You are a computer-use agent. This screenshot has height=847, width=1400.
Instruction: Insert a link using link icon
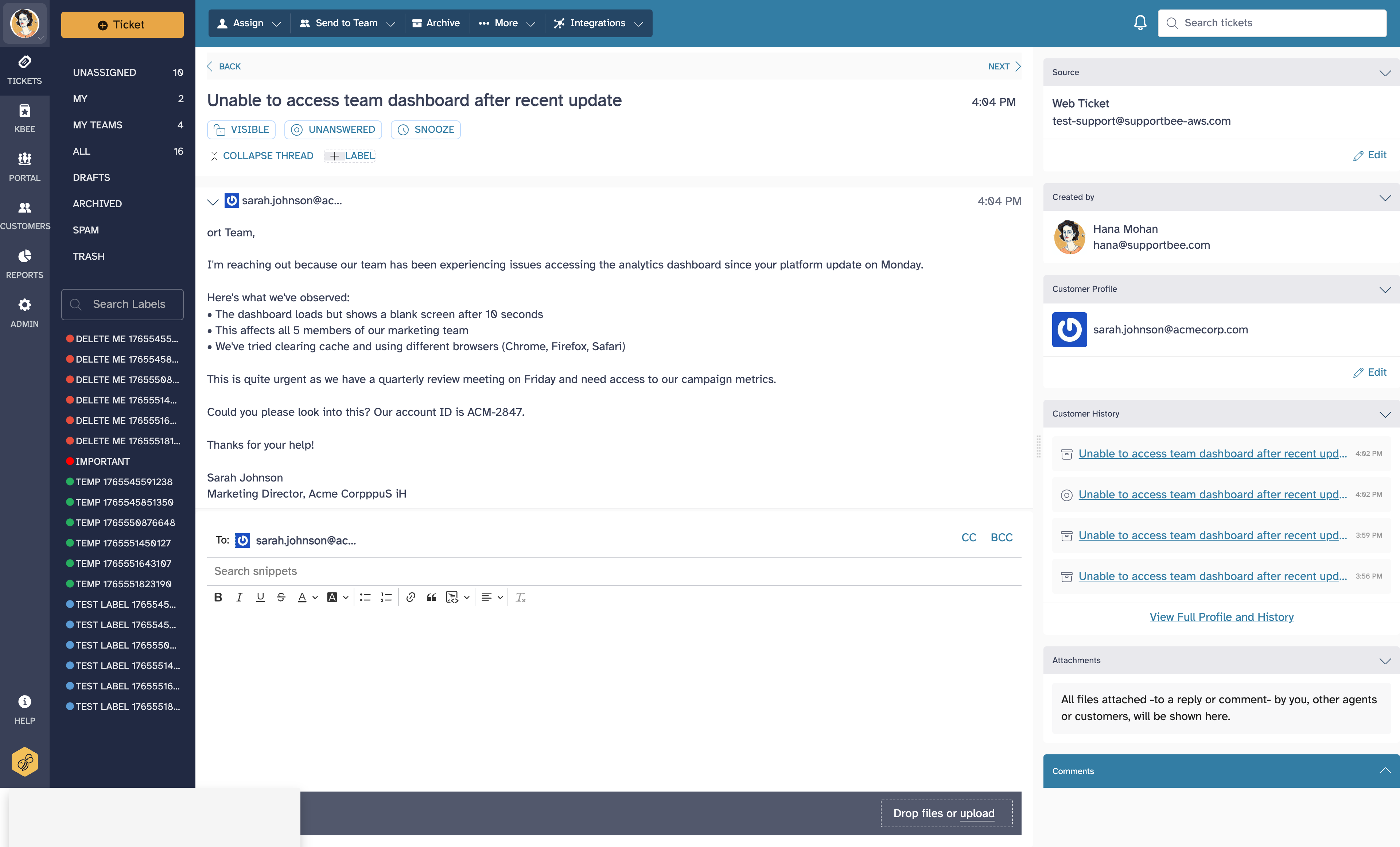click(410, 597)
